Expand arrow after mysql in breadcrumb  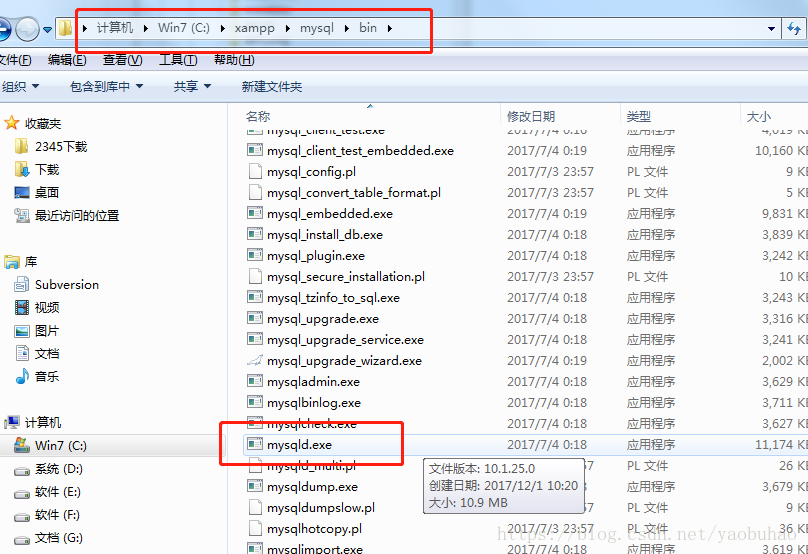(347, 28)
